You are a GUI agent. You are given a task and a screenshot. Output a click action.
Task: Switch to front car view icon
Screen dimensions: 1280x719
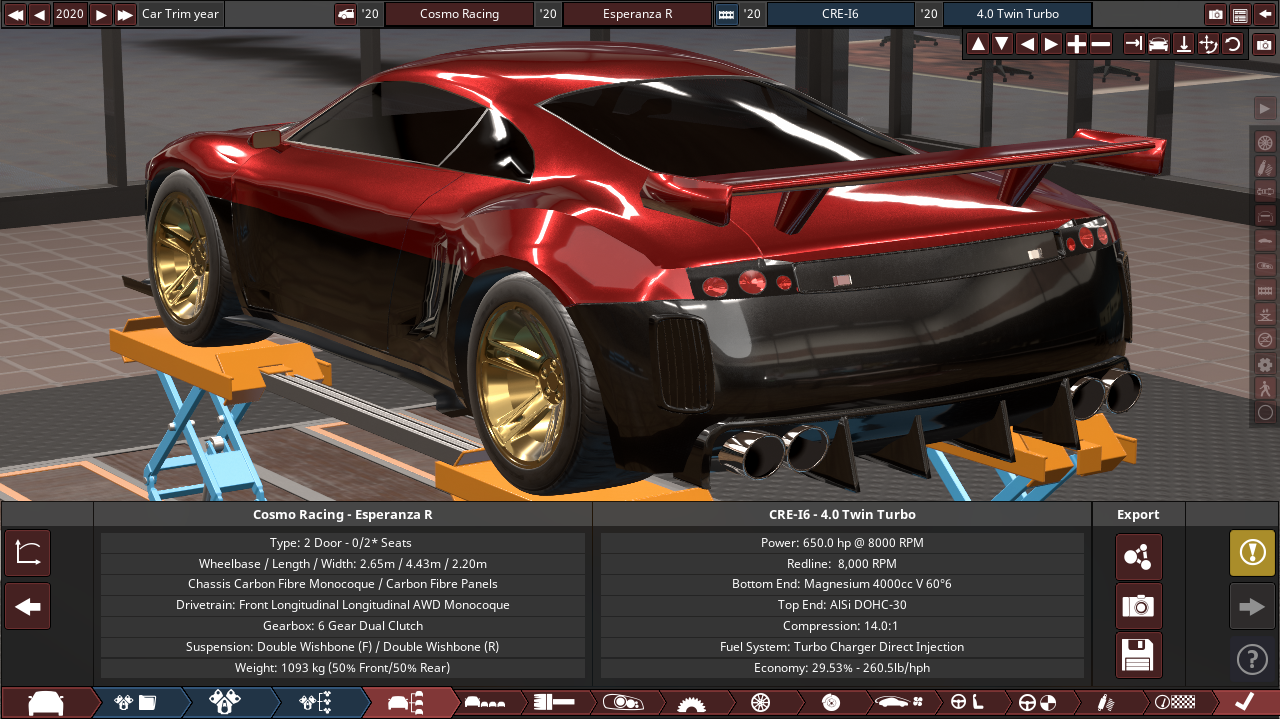point(1158,44)
